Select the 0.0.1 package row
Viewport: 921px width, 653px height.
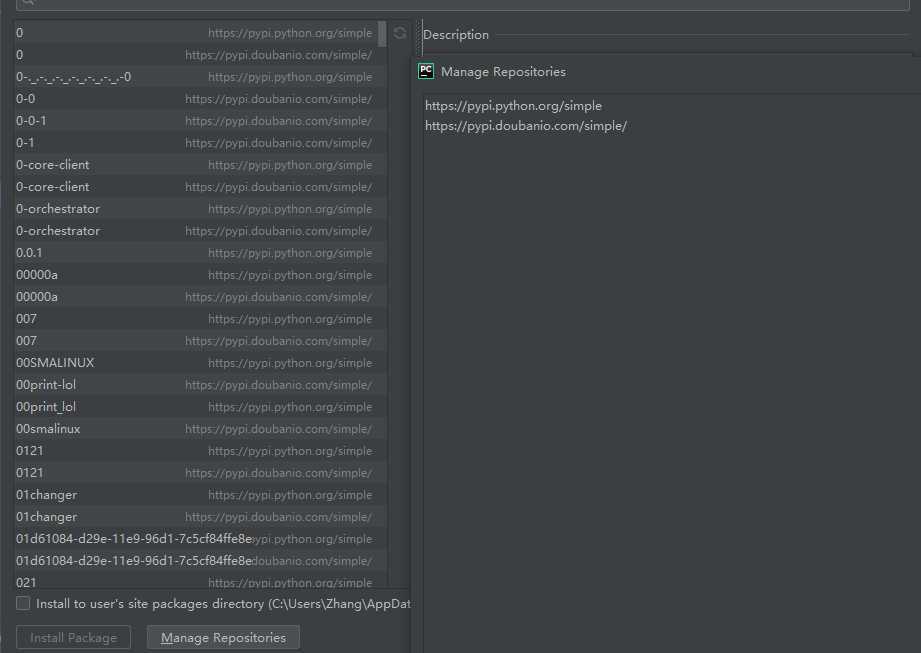click(200, 253)
